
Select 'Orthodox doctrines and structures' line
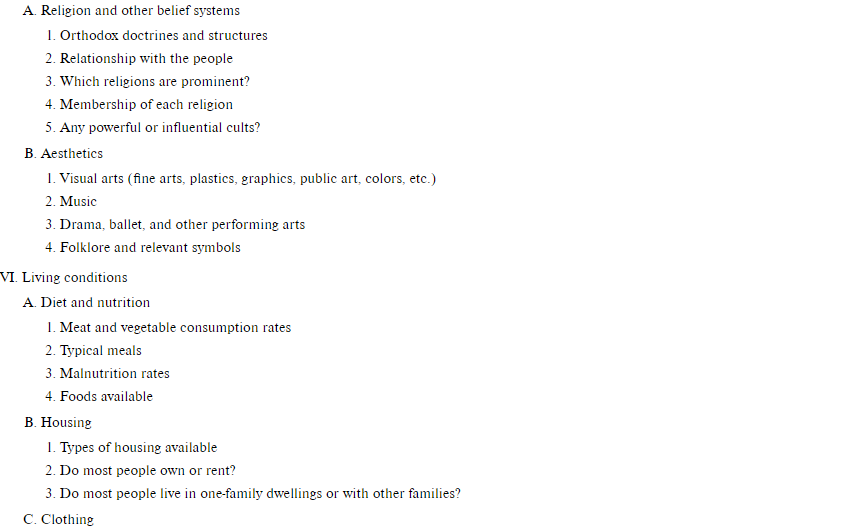click(x=163, y=36)
